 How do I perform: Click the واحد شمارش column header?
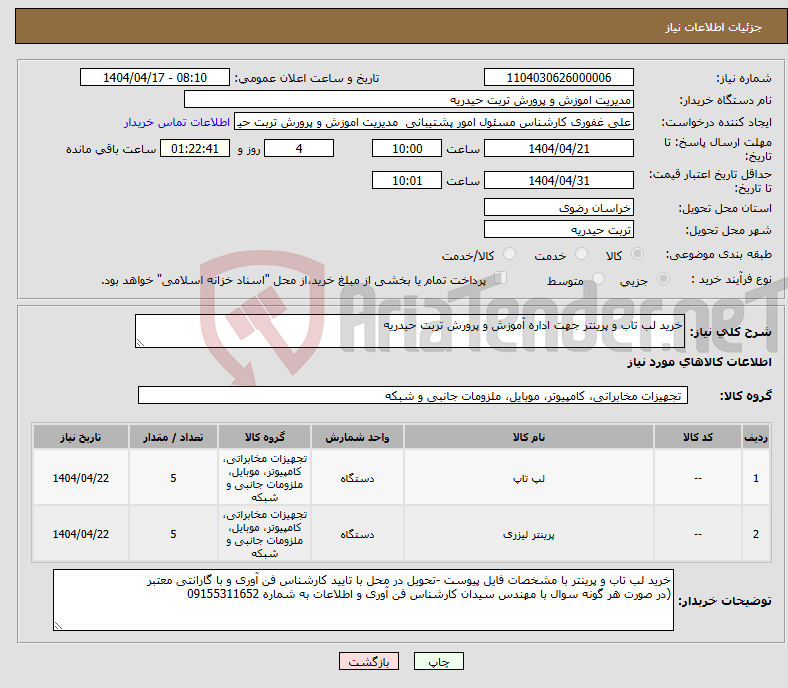pyautogui.click(x=357, y=437)
